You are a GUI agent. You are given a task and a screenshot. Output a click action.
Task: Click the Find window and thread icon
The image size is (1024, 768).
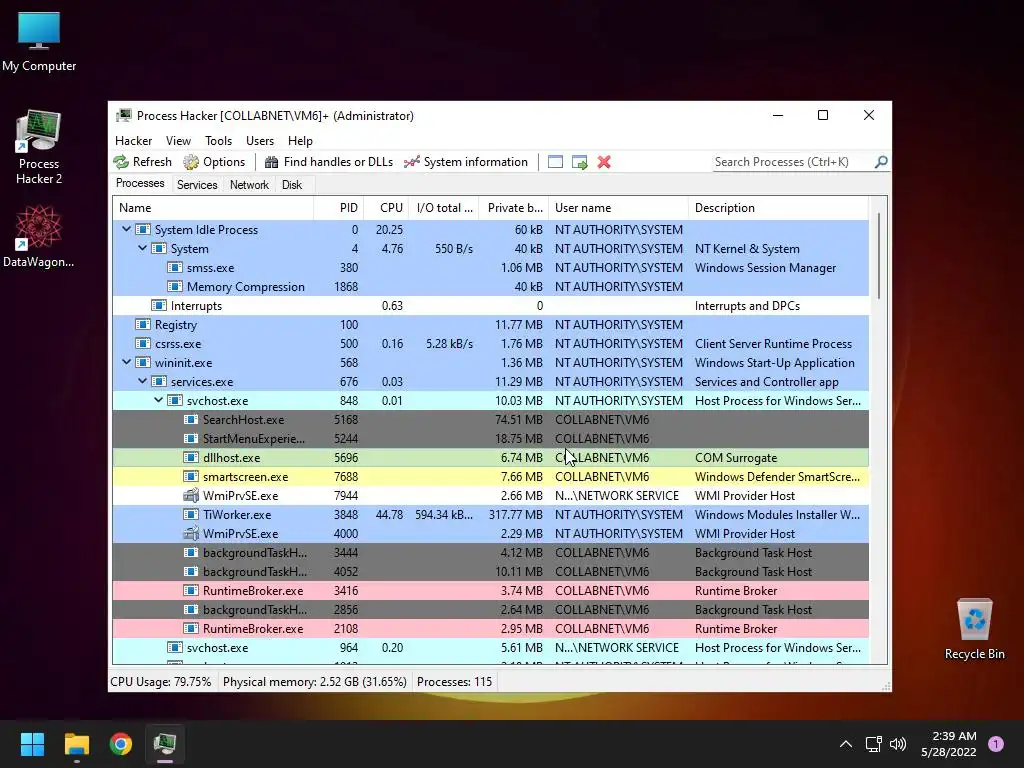[x=579, y=162]
